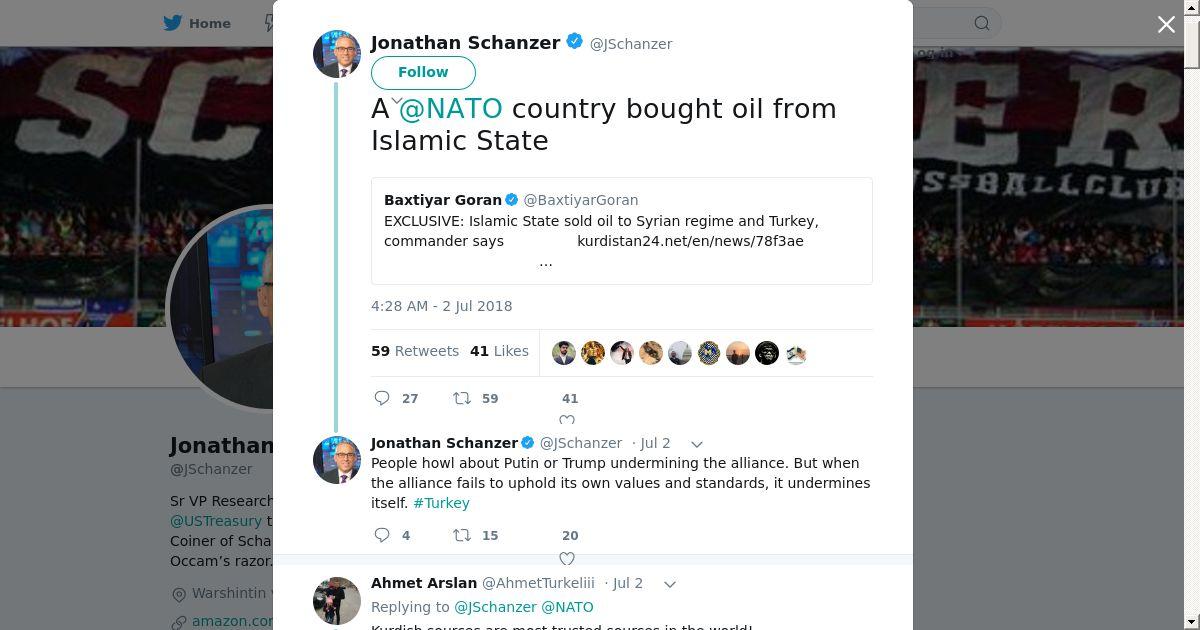Like the main tweet with 41 likes

(x=567, y=420)
